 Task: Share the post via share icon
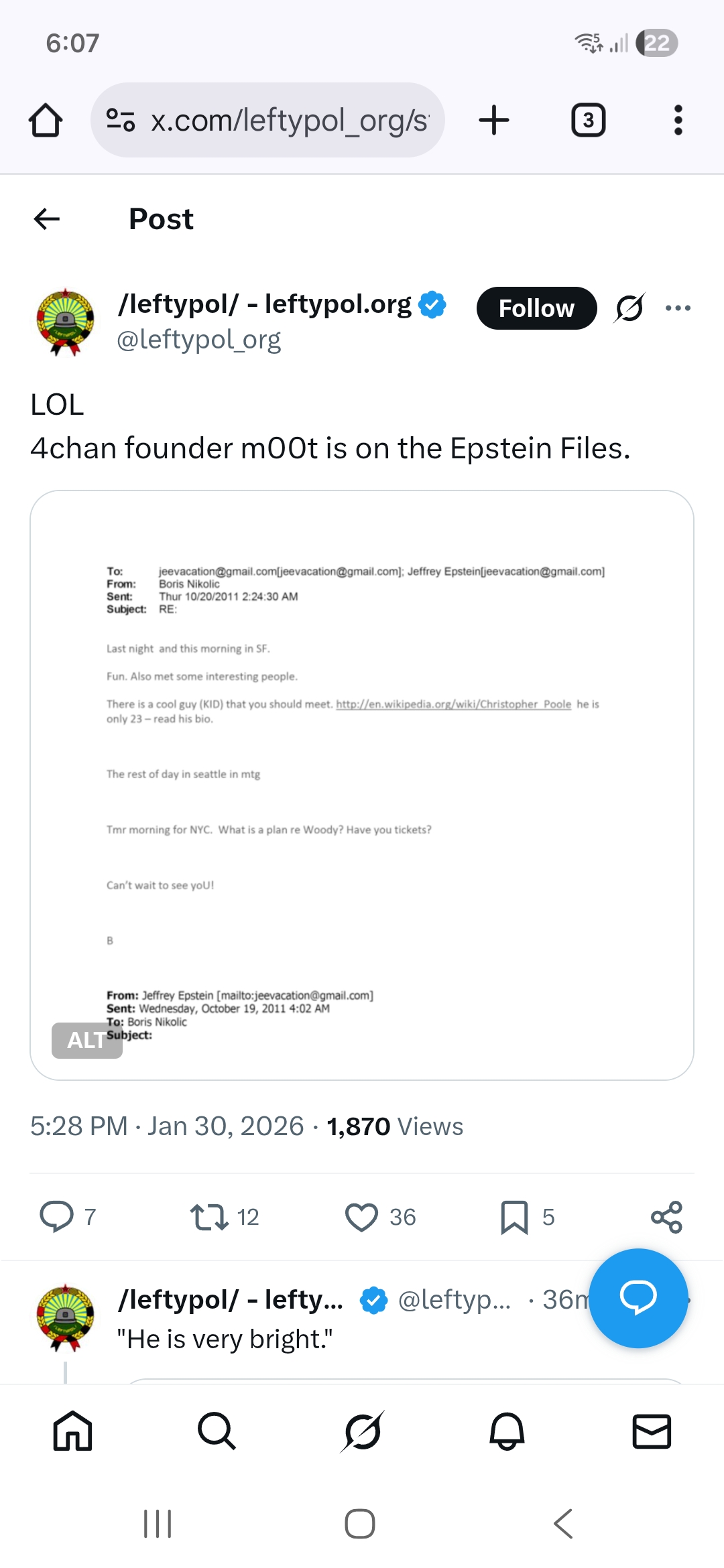tap(666, 1217)
